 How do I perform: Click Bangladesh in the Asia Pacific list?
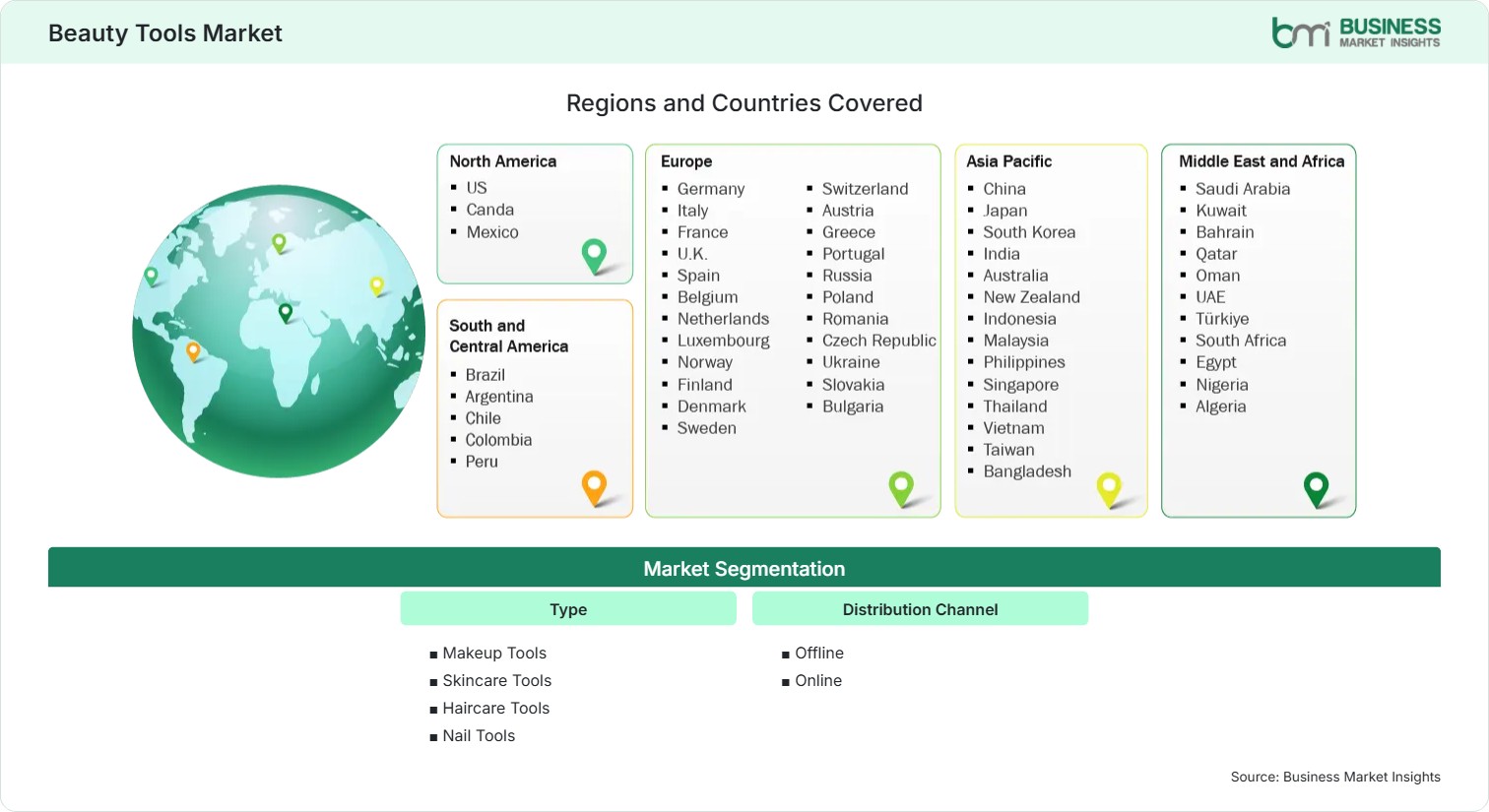(1027, 471)
